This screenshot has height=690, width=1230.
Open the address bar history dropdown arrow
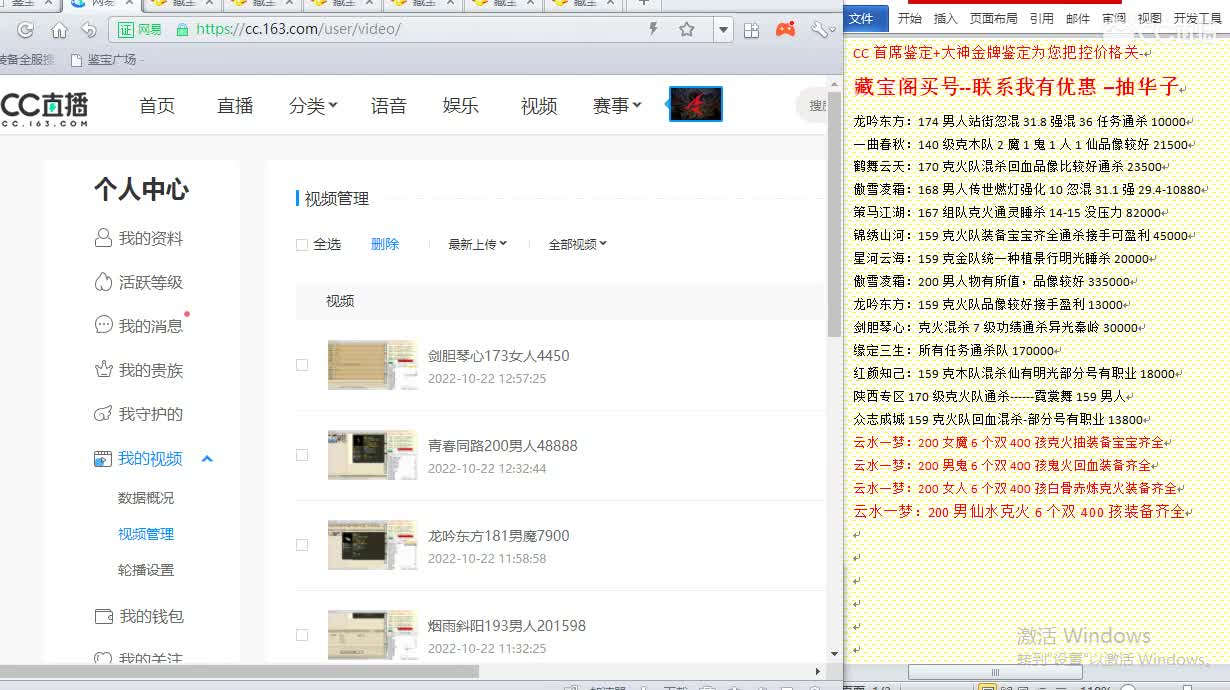(724, 30)
